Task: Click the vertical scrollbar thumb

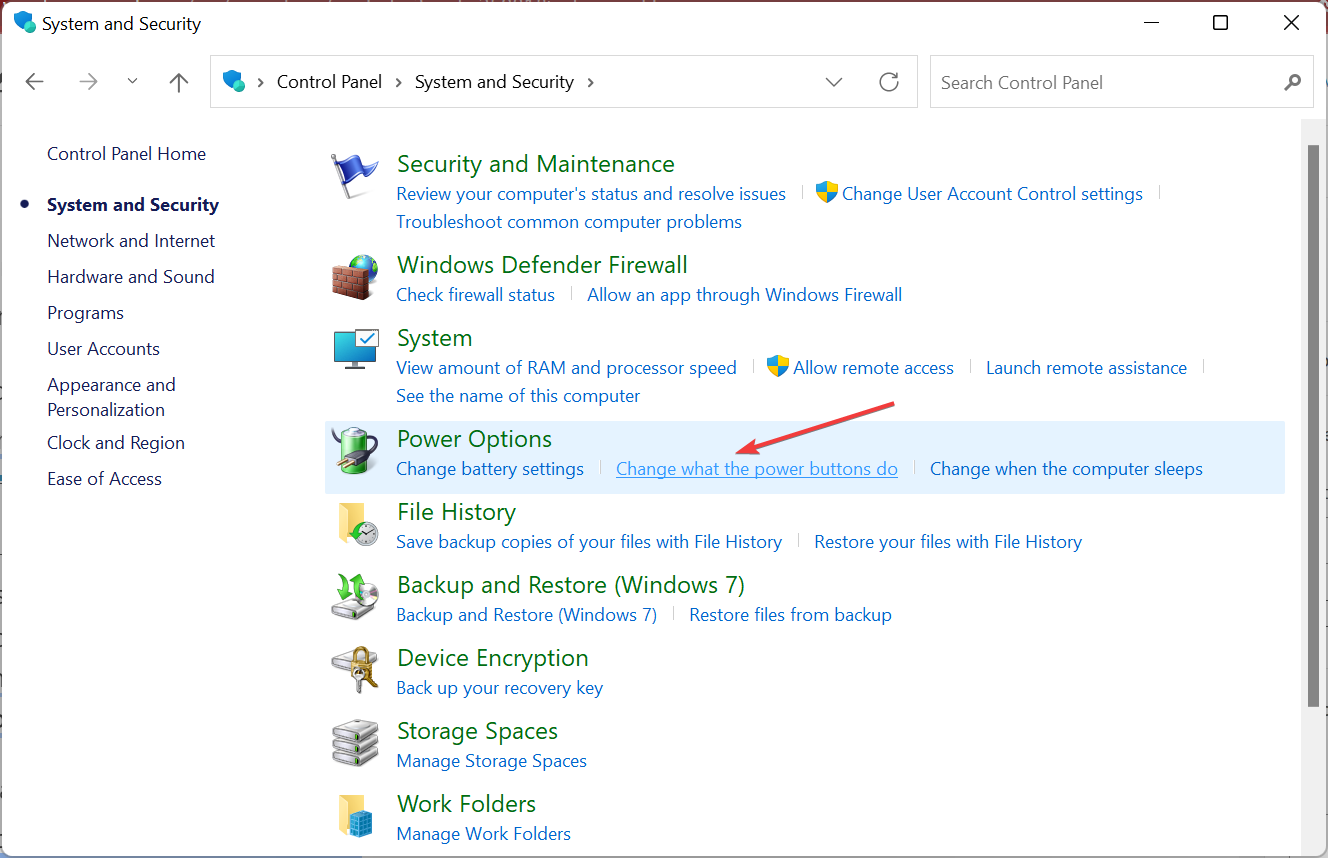Action: point(1313,424)
